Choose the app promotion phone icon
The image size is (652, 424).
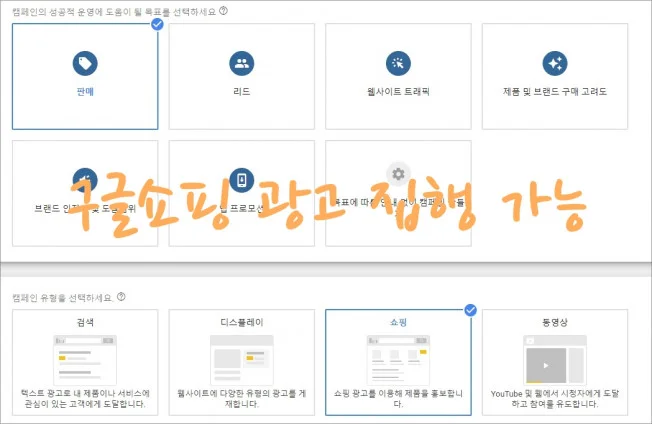242,180
